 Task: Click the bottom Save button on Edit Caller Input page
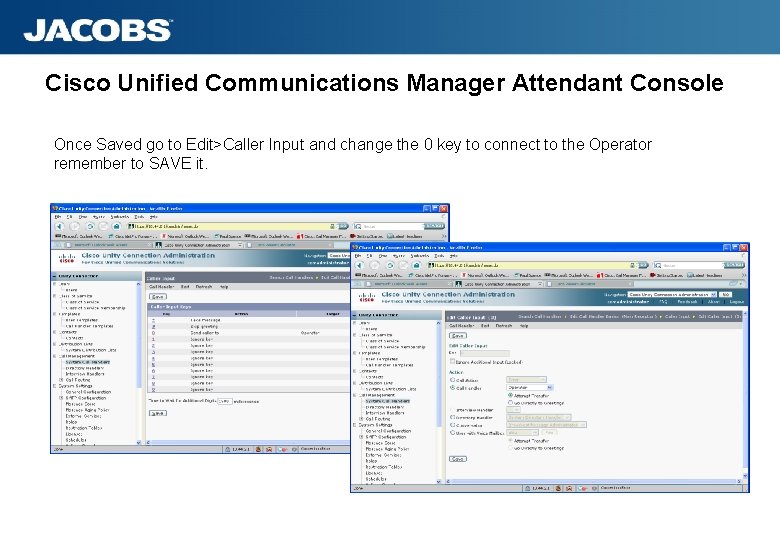click(x=458, y=459)
